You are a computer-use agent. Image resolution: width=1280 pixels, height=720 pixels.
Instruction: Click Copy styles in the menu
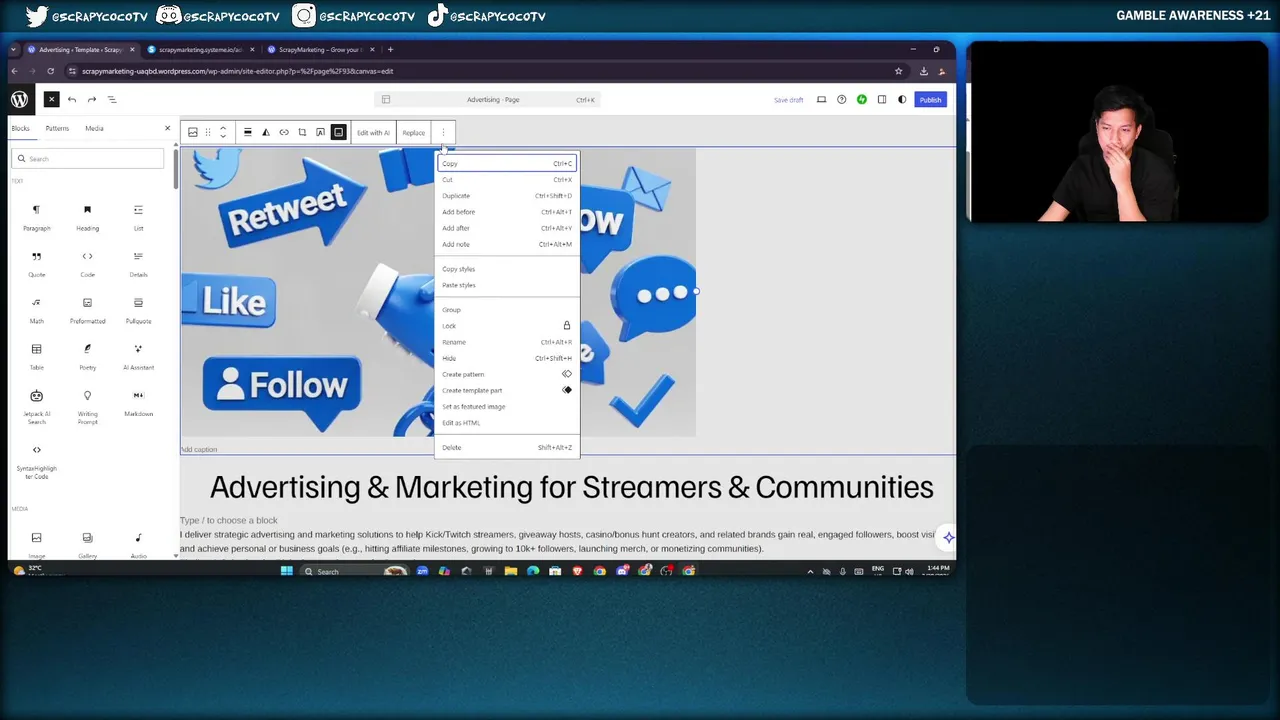(x=507, y=269)
